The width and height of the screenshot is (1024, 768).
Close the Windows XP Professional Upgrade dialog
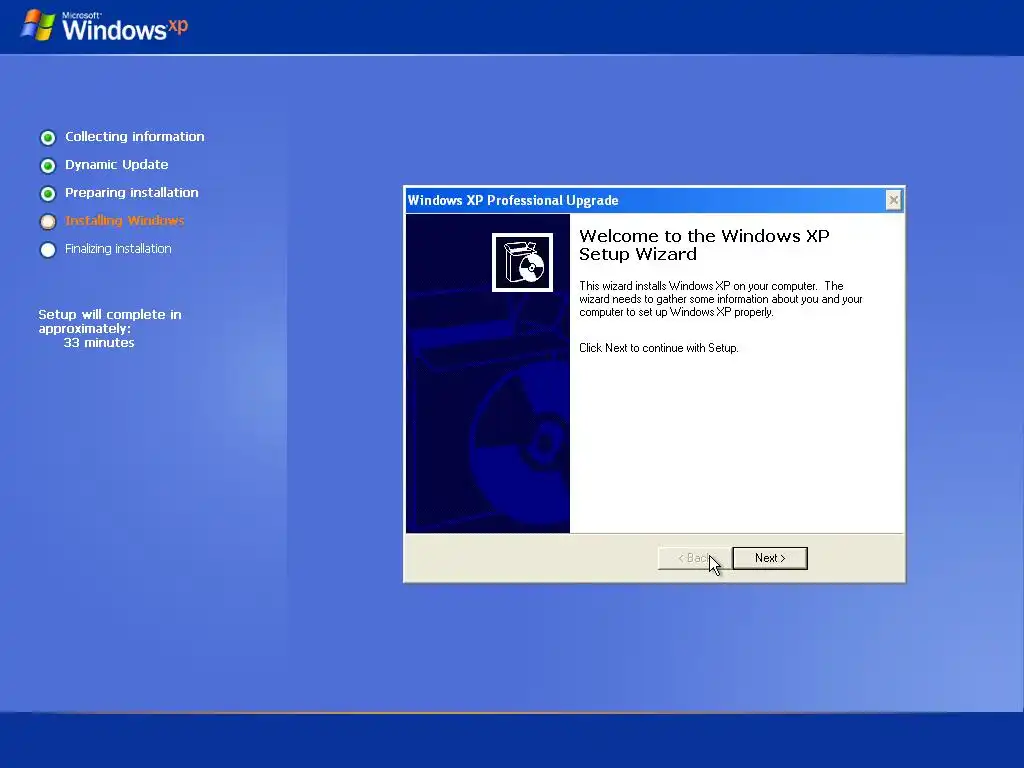893,200
